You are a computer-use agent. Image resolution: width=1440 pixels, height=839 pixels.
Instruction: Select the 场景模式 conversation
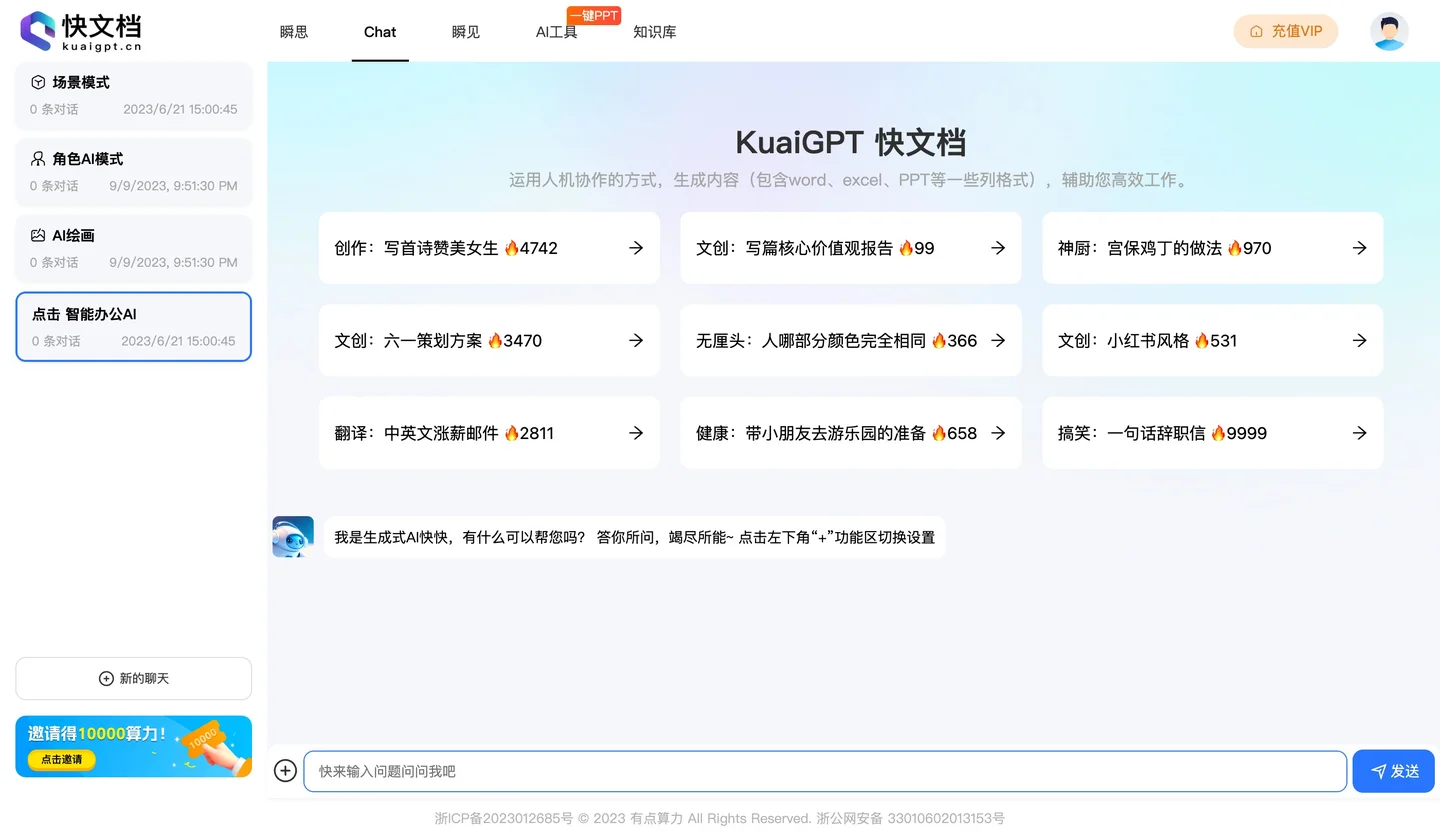pyautogui.click(x=134, y=96)
